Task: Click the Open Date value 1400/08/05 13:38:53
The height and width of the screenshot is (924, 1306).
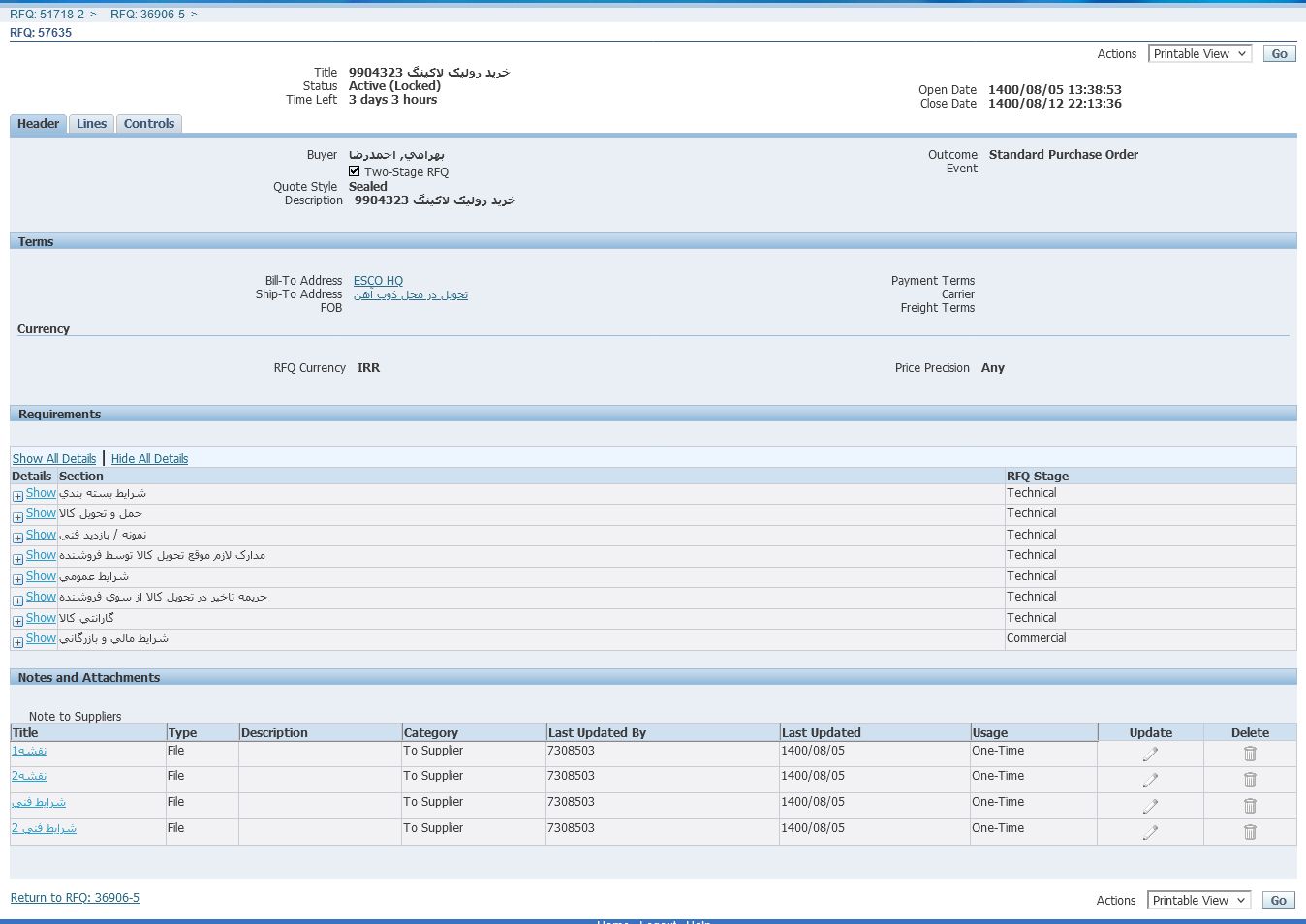Action: coord(1055,90)
